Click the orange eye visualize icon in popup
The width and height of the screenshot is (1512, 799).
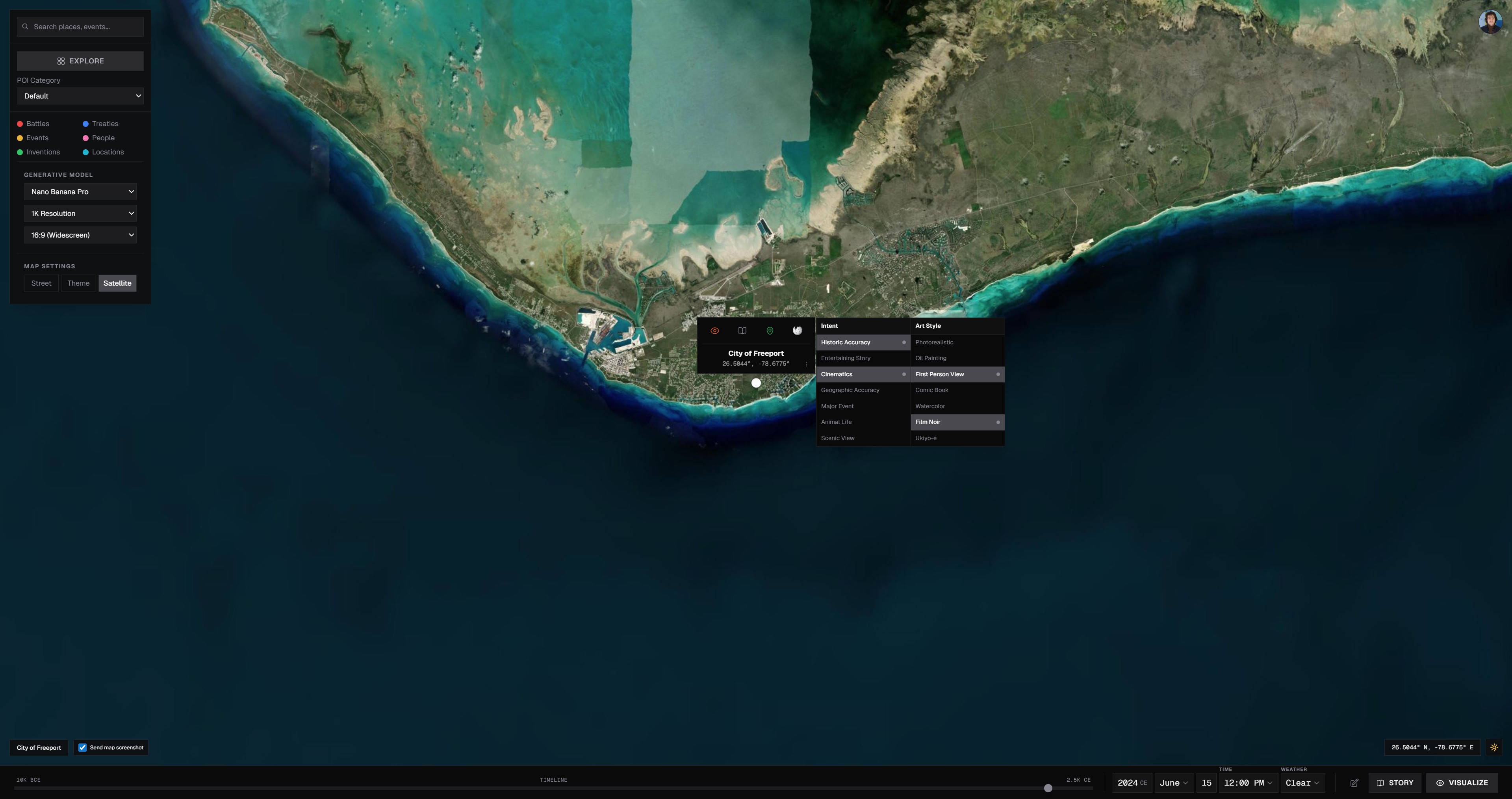coord(714,331)
